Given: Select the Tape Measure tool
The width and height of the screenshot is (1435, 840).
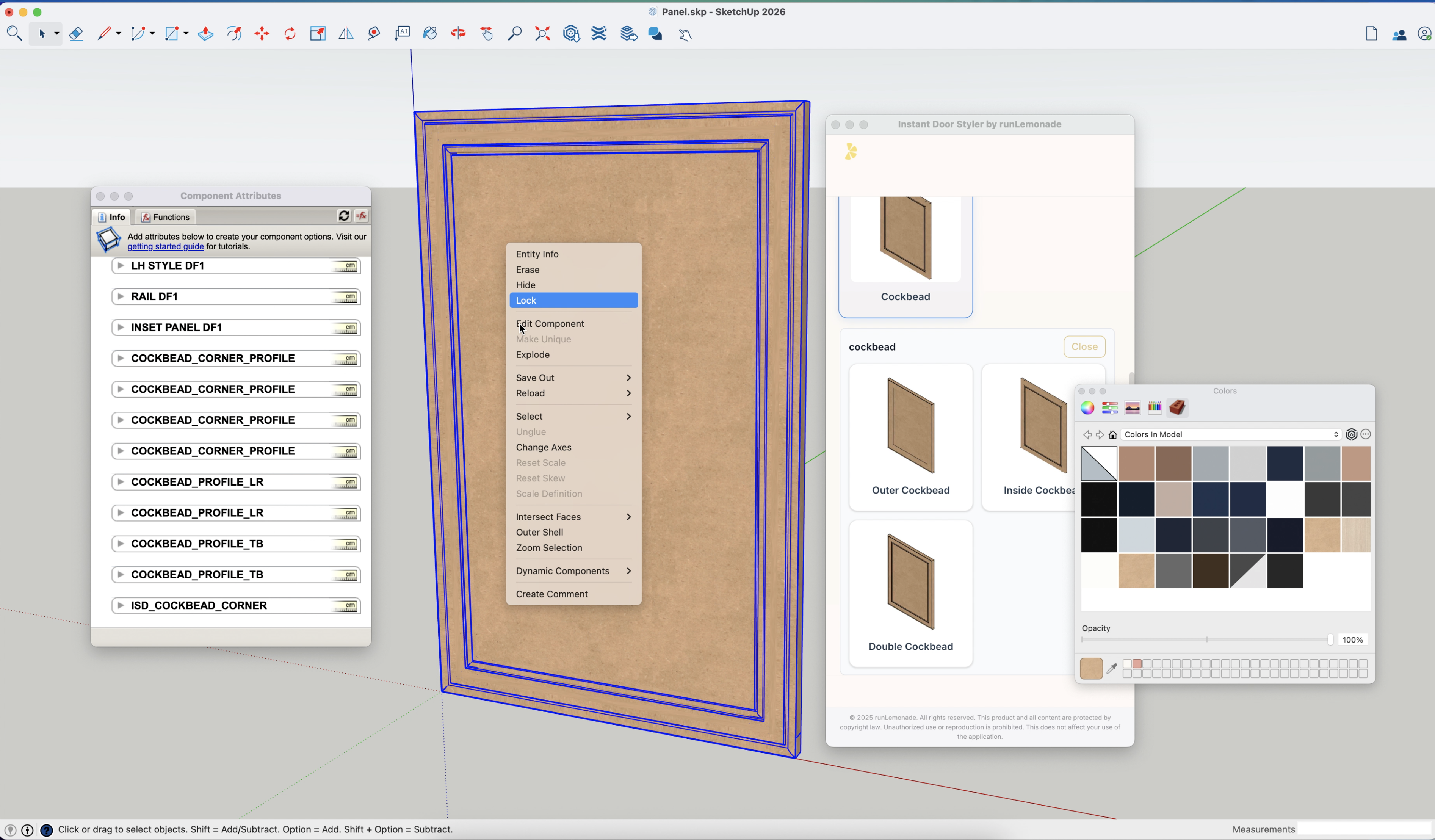Looking at the screenshot, I should point(374,34).
